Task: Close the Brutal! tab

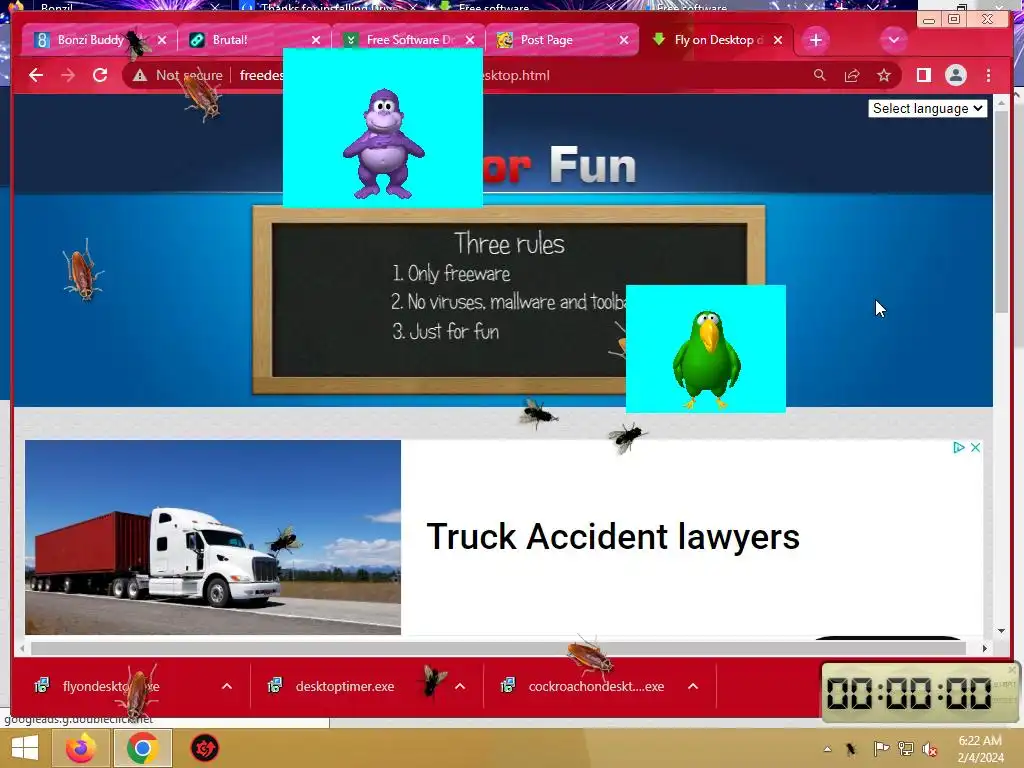Action: pos(316,40)
